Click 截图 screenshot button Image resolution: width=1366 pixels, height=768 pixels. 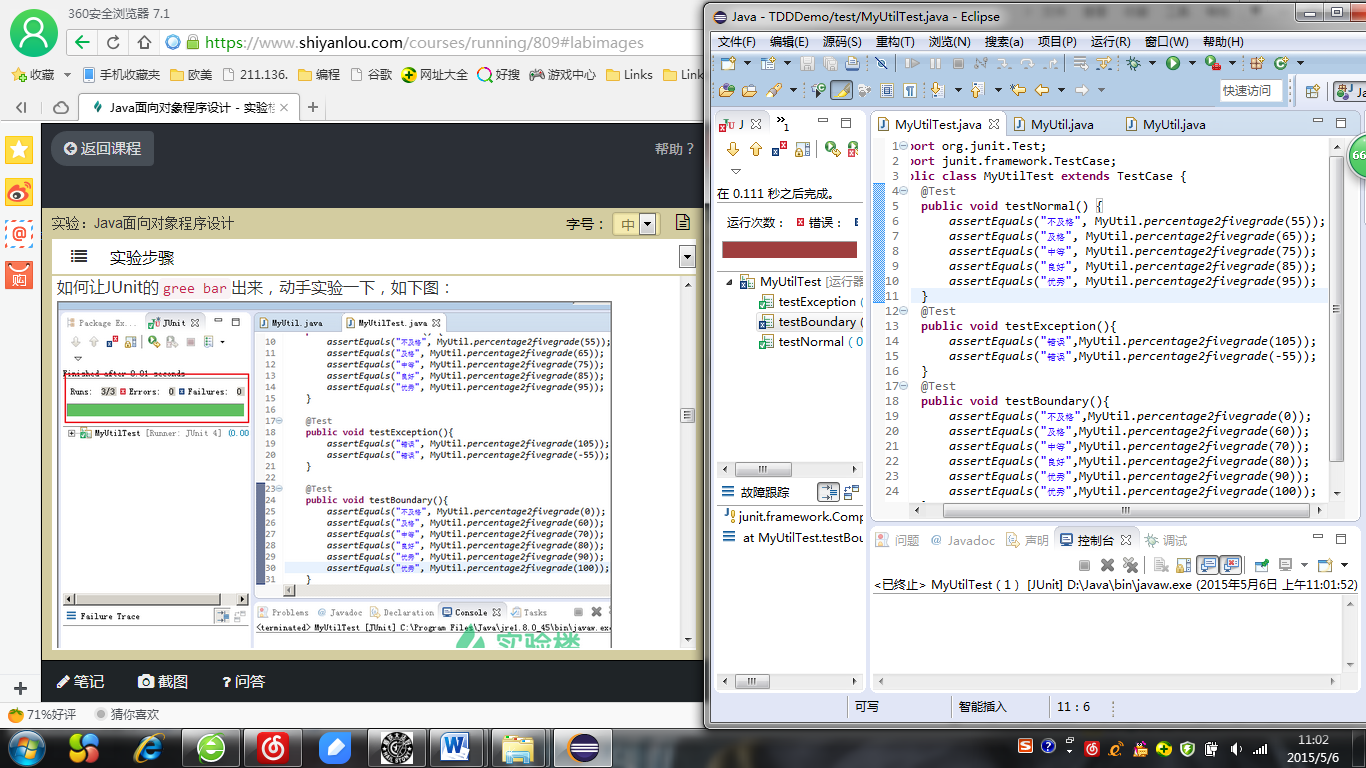click(163, 681)
